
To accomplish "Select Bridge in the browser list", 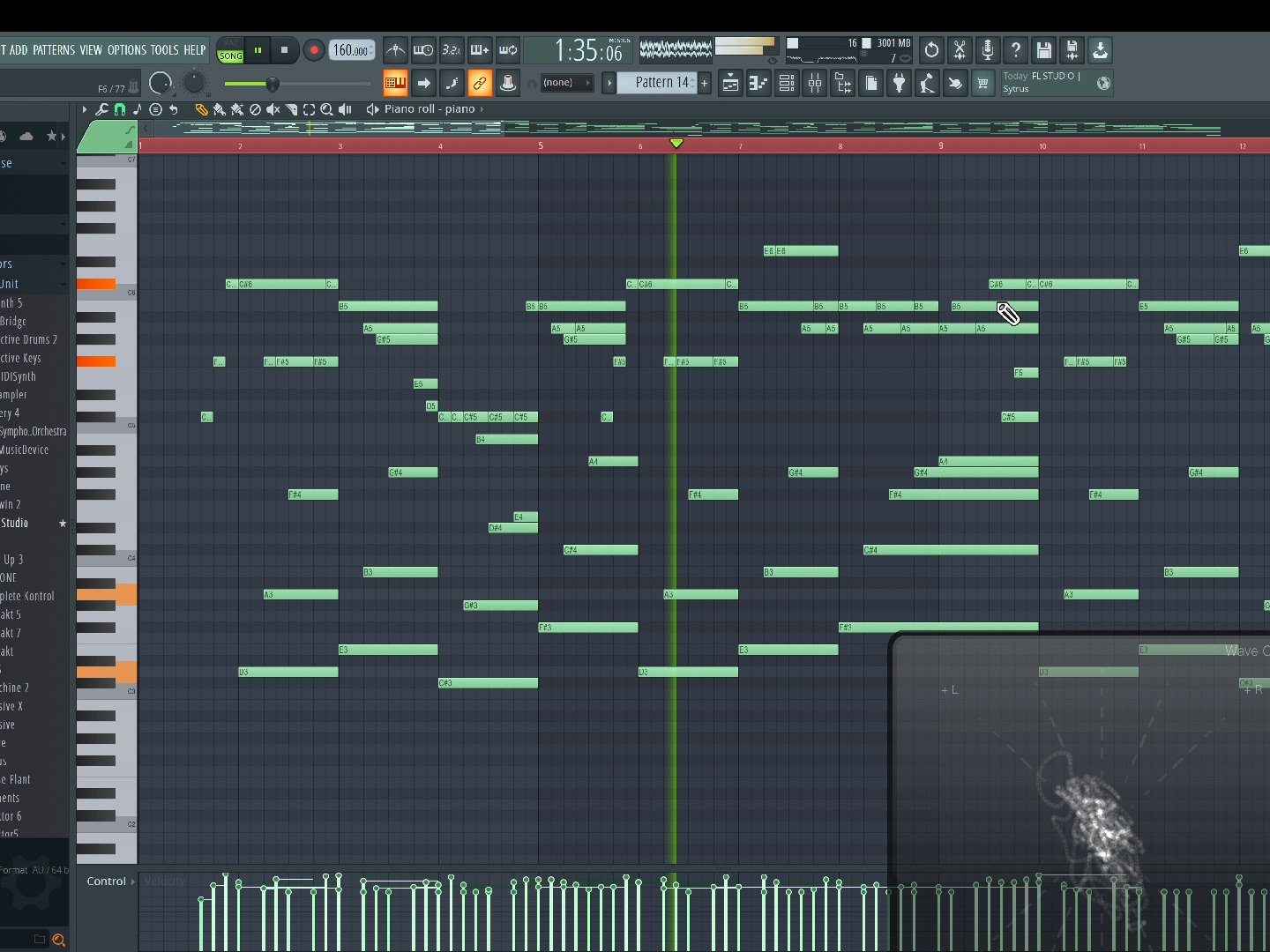I will point(13,321).
